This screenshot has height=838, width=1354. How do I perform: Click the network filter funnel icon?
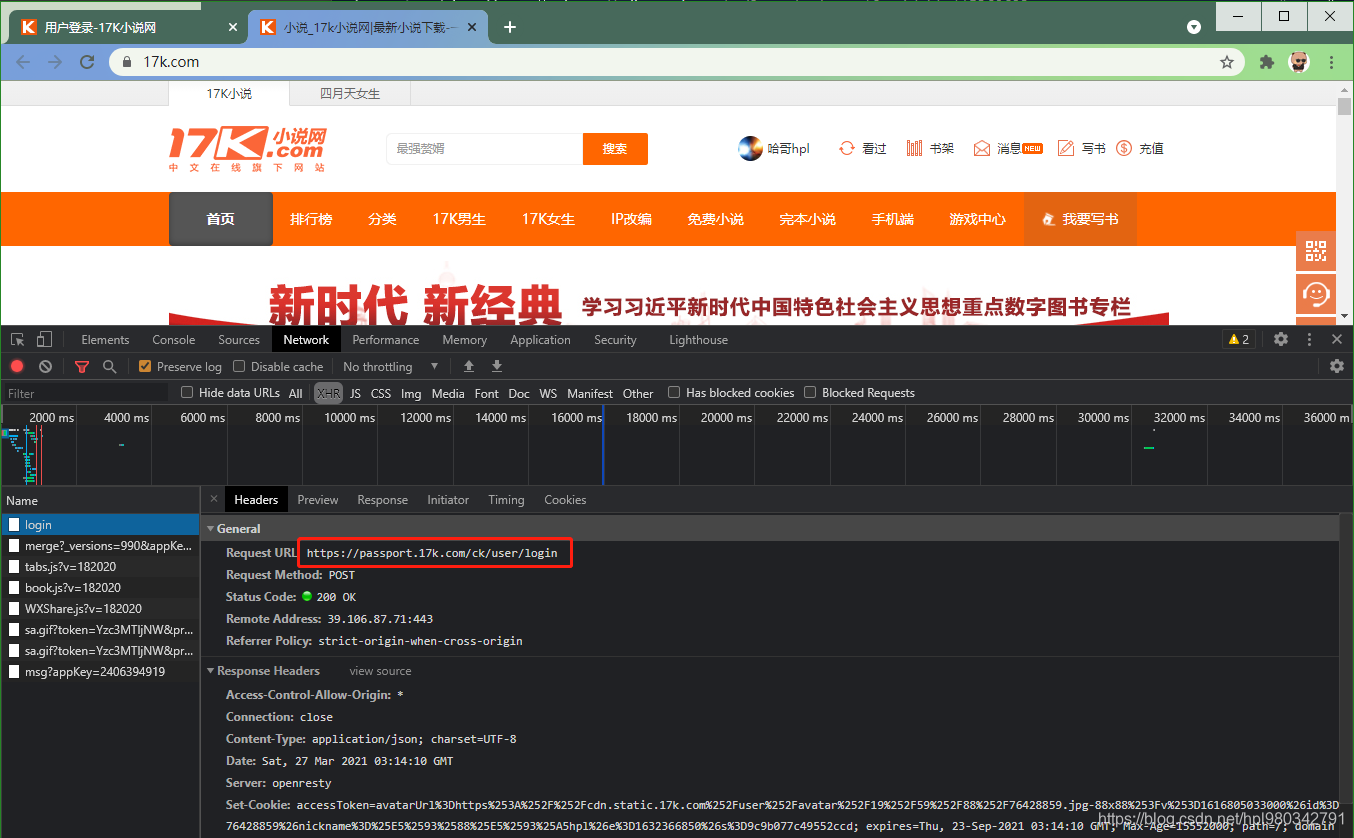tap(82, 367)
